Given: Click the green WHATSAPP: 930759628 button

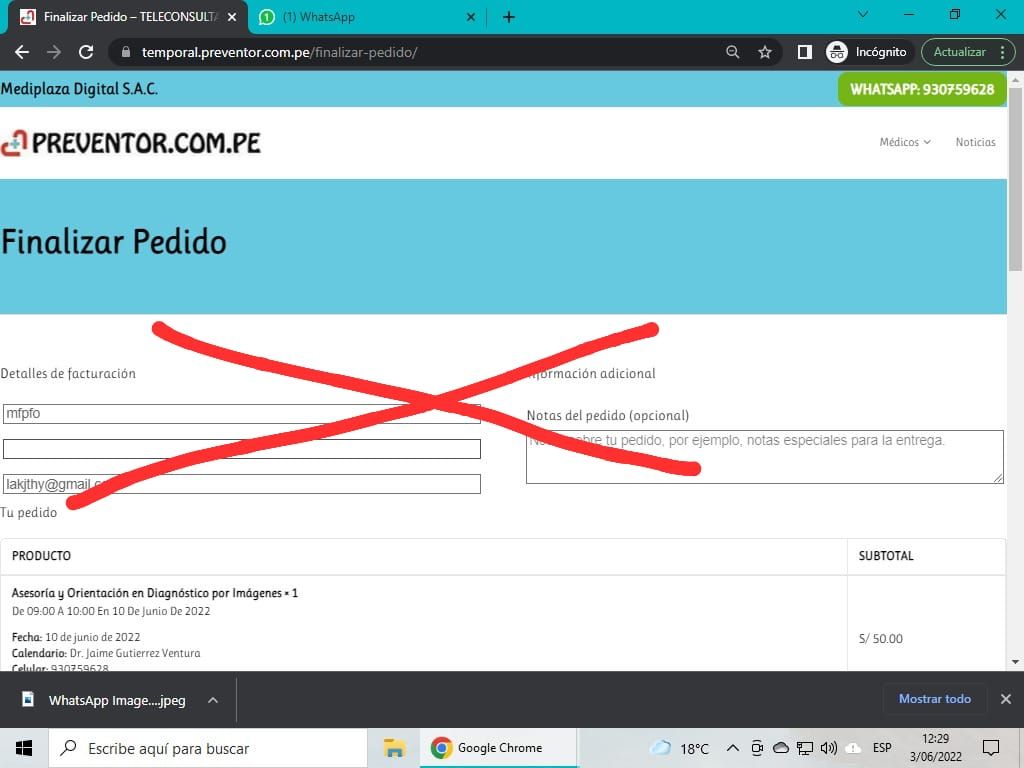Looking at the screenshot, I should [921, 89].
